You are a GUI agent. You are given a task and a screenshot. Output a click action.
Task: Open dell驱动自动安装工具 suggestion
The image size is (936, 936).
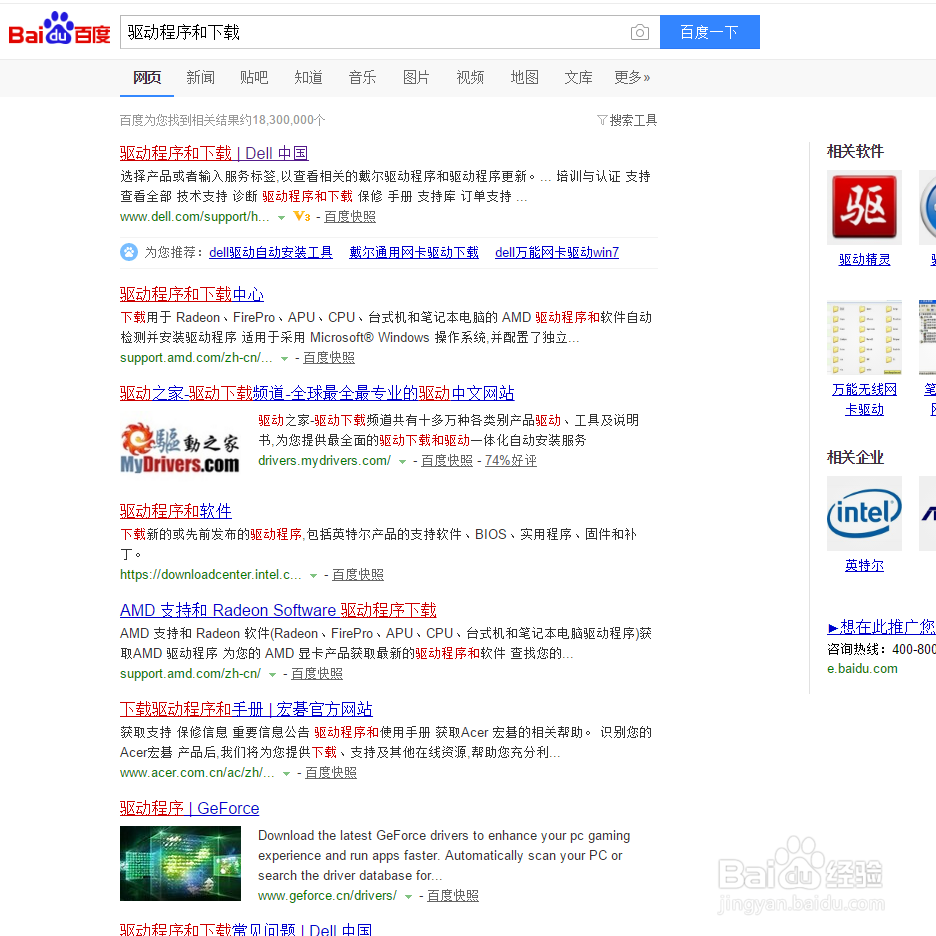click(271, 253)
